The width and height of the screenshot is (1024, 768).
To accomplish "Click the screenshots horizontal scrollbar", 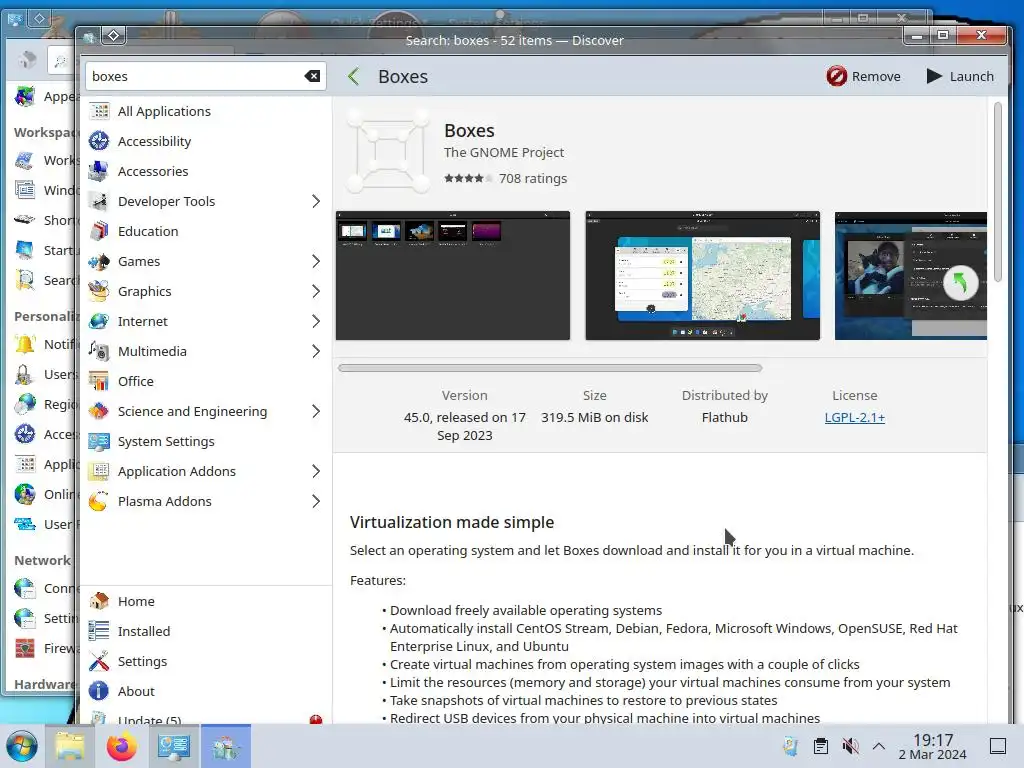I will (550, 368).
